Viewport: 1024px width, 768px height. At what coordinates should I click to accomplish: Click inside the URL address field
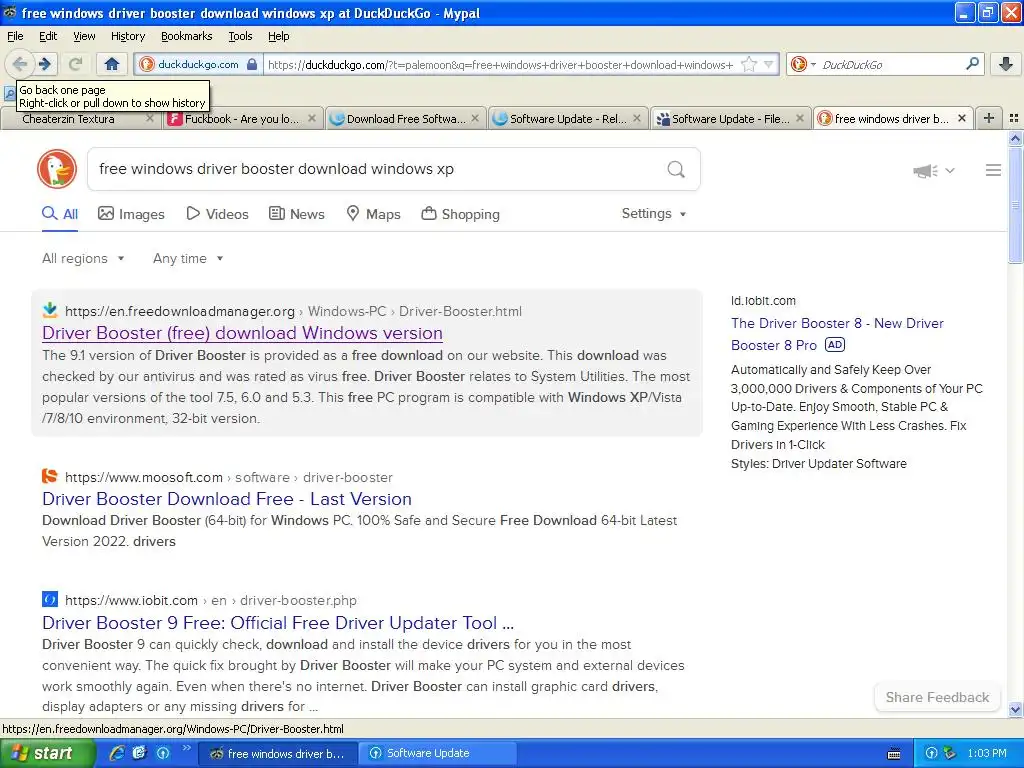(x=500, y=65)
